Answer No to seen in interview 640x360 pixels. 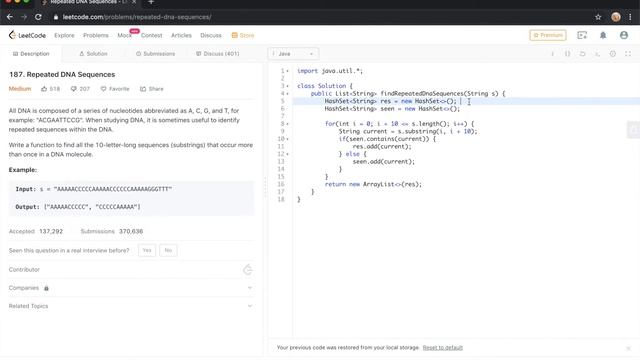[x=168, y=250]
